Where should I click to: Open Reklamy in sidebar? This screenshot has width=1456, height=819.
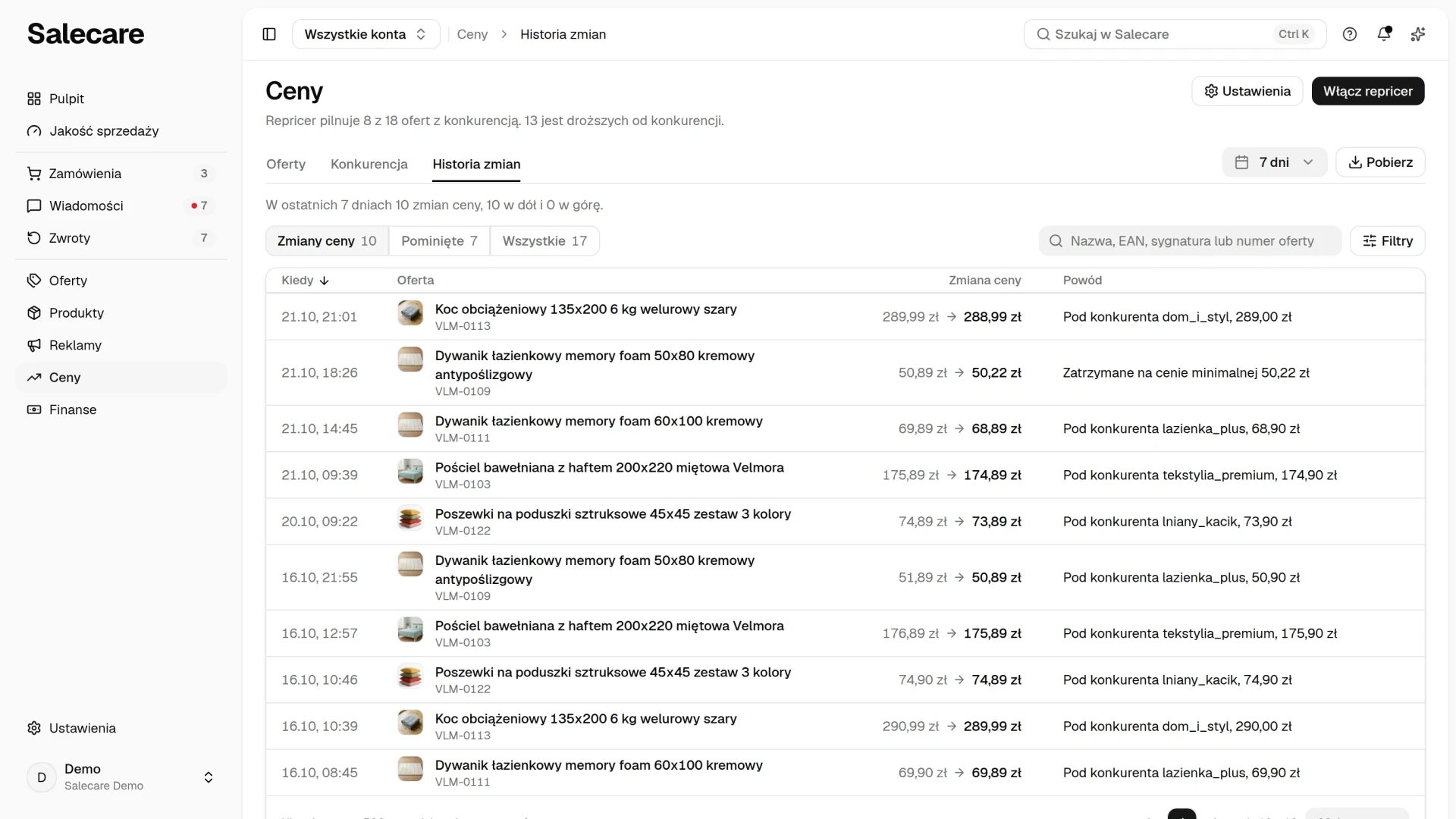click(x=121, y=345)
